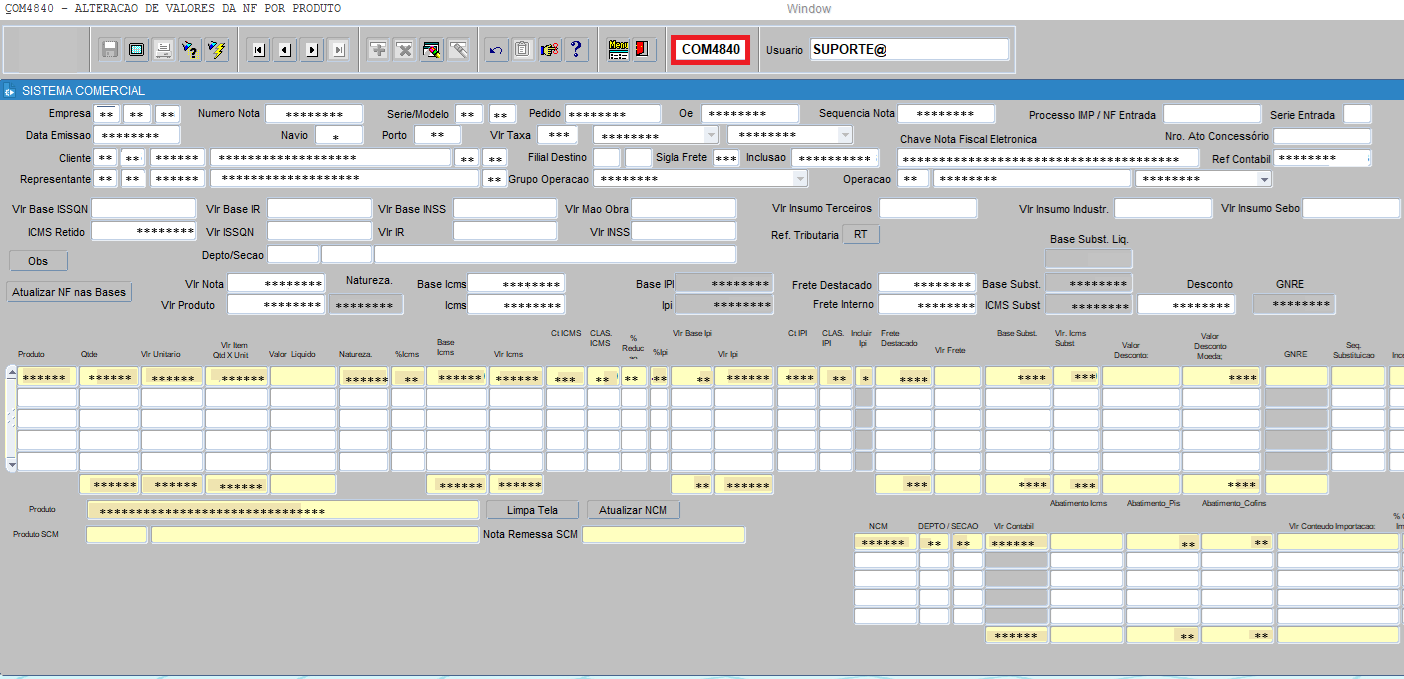Open the first dropdown after Vlr Taxa

pyautogui.click(x=711, y=135)
